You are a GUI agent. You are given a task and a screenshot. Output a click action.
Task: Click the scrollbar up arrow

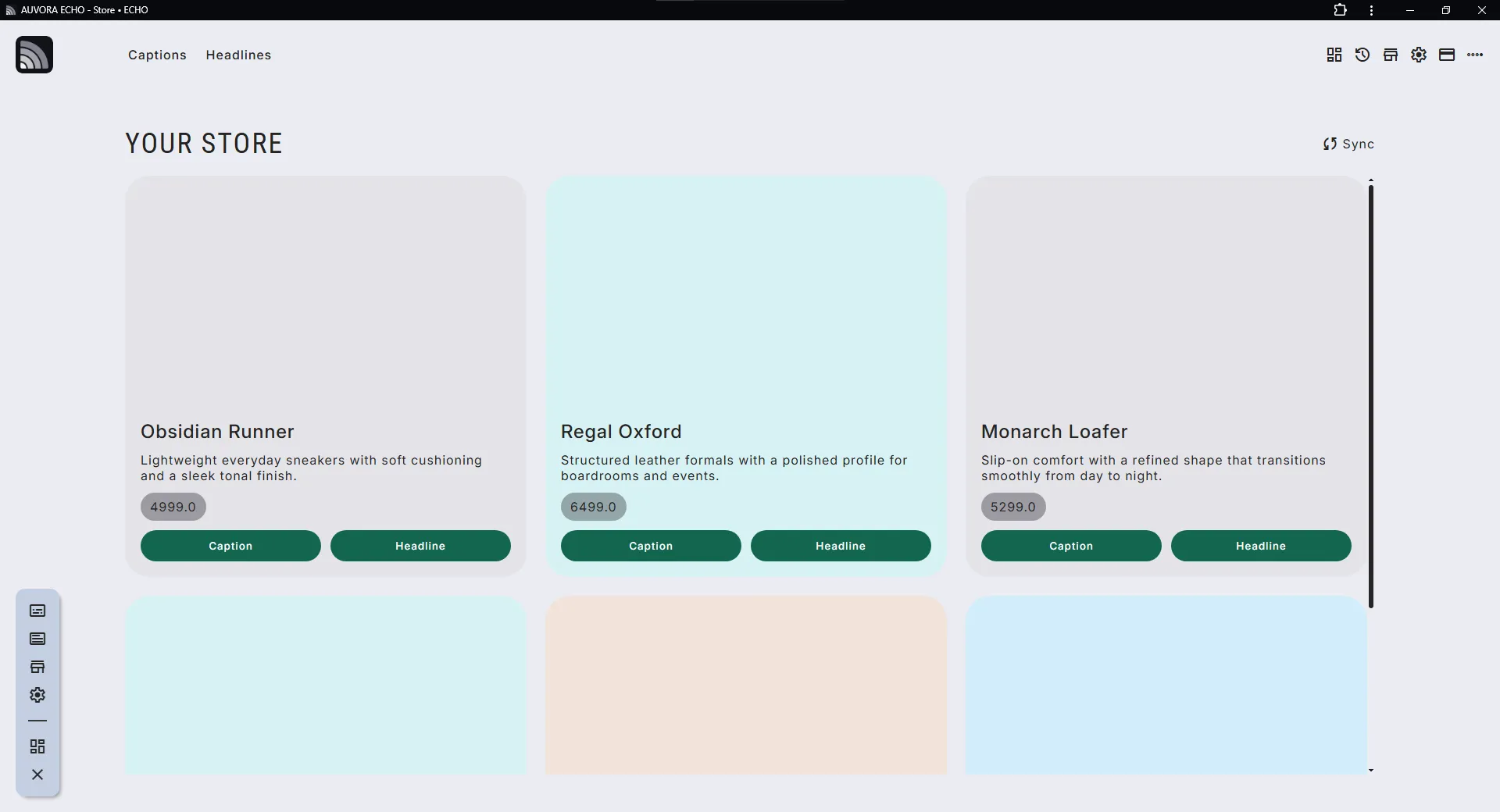[x=1371, y=180]
